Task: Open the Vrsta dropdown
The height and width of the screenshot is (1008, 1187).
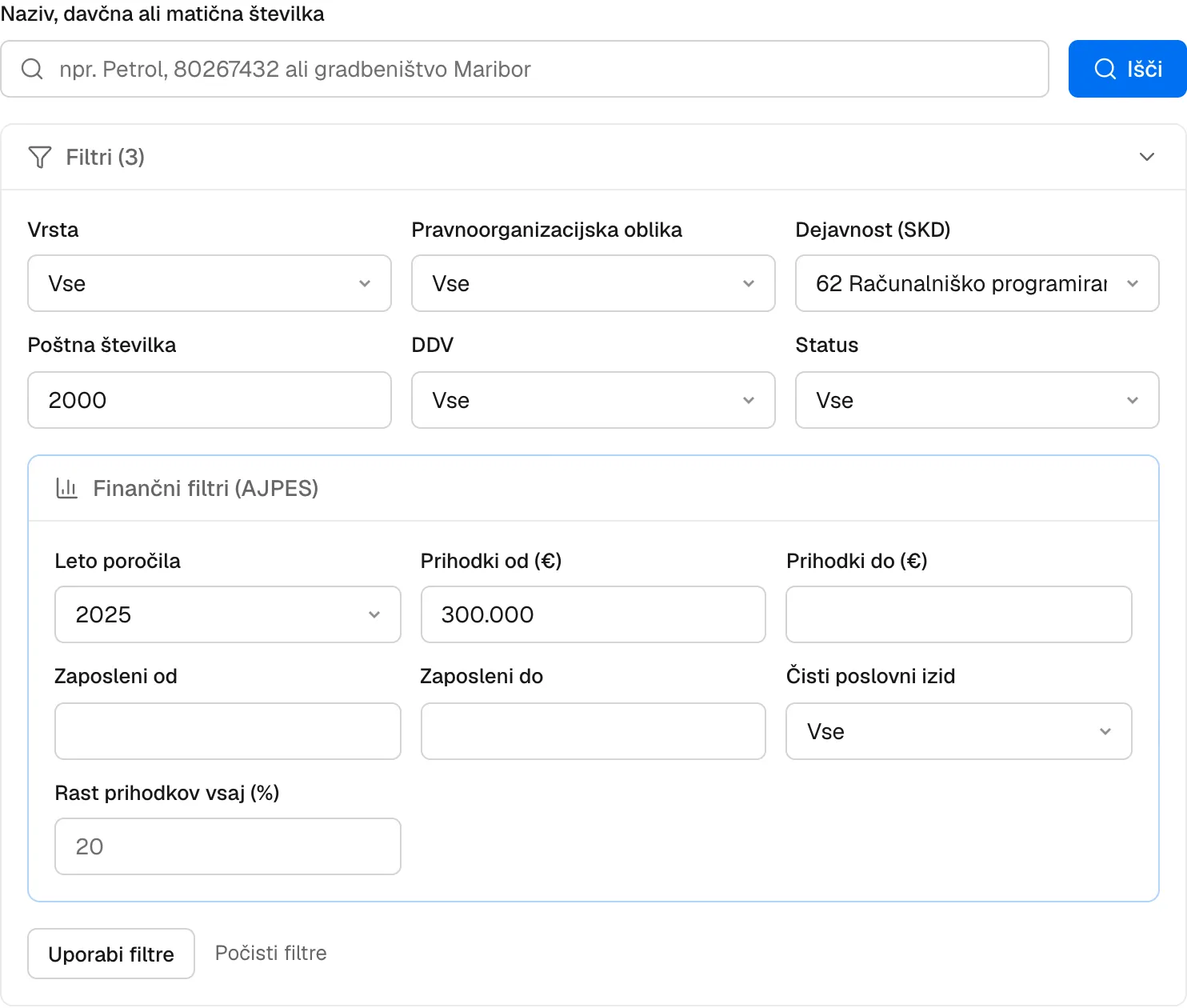Action: point(210,283)
